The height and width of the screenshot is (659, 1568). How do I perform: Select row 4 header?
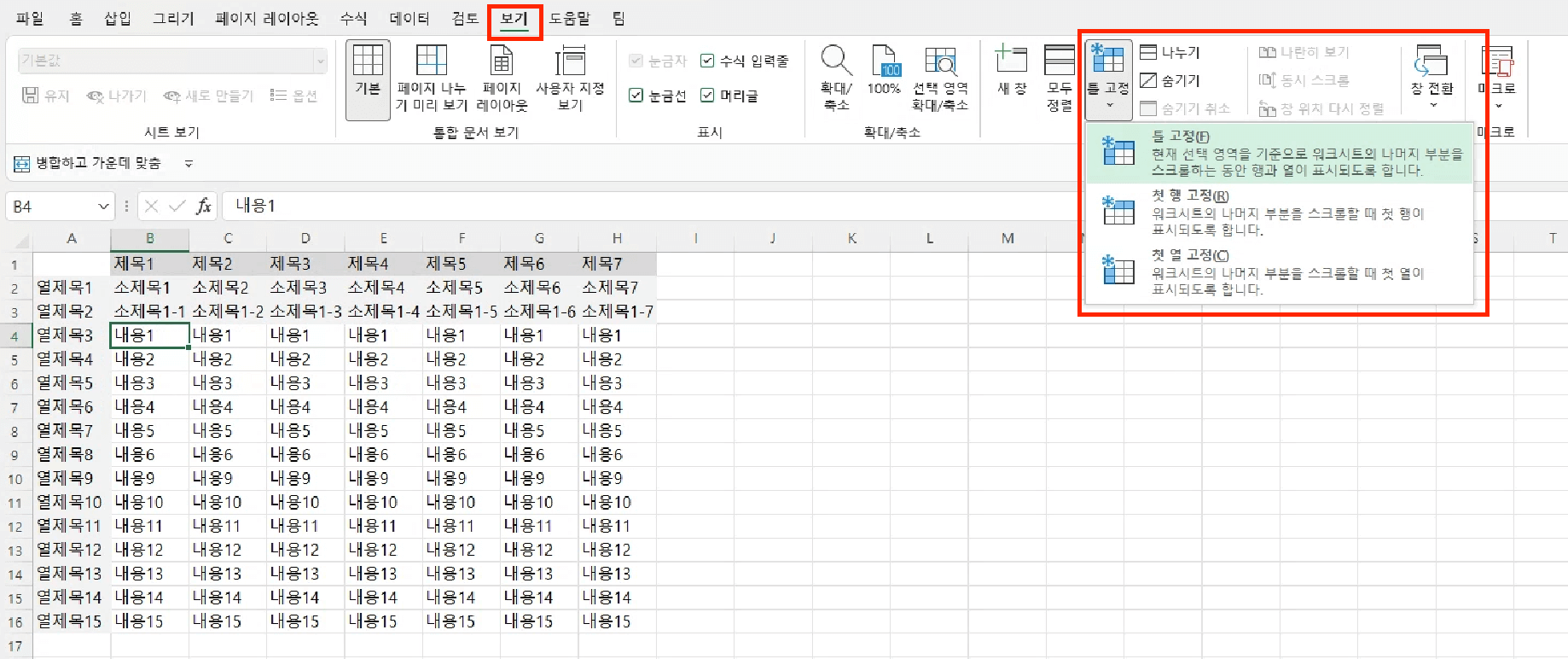click(x=15, y=336)
